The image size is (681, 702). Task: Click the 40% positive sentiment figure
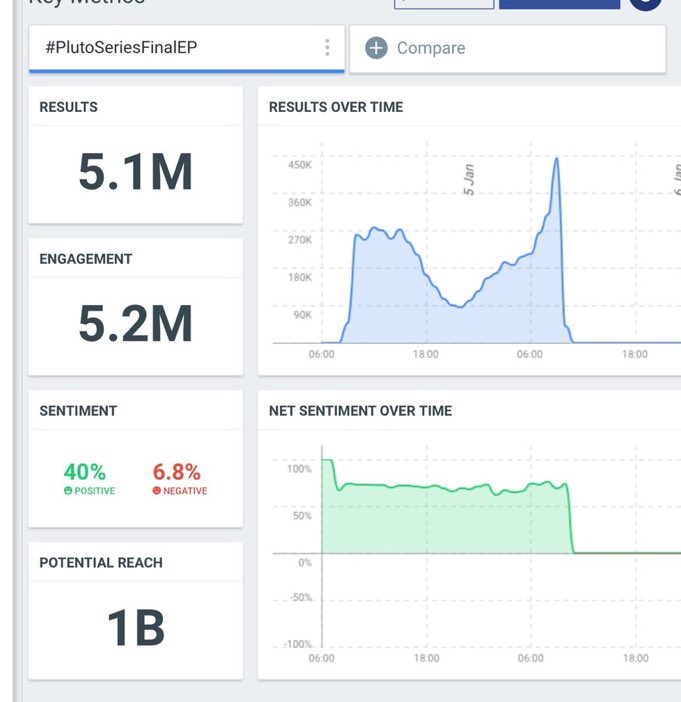click(85, 472)
